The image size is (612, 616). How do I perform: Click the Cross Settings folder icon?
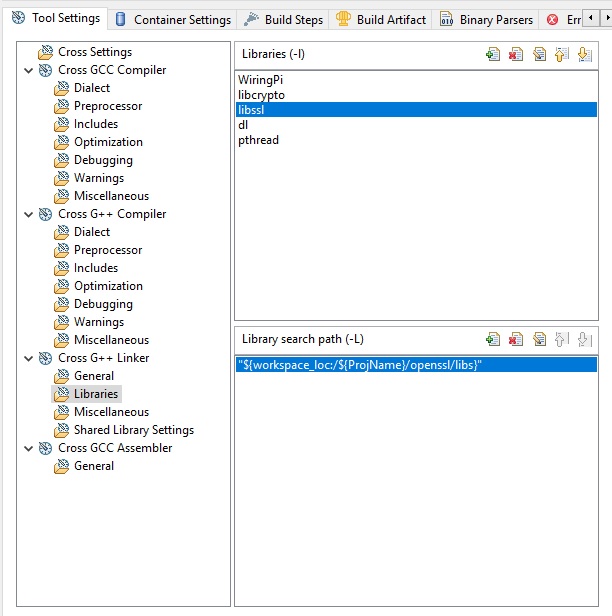(46, 52)
